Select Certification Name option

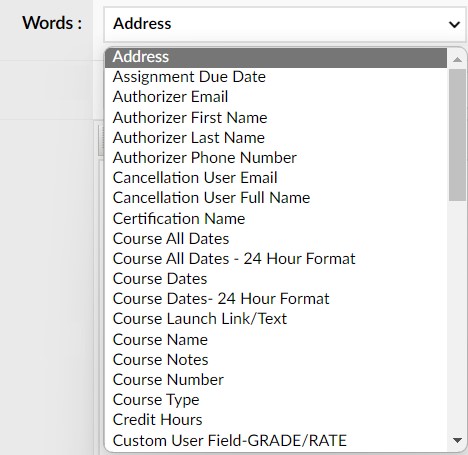(x=276, y=219)
